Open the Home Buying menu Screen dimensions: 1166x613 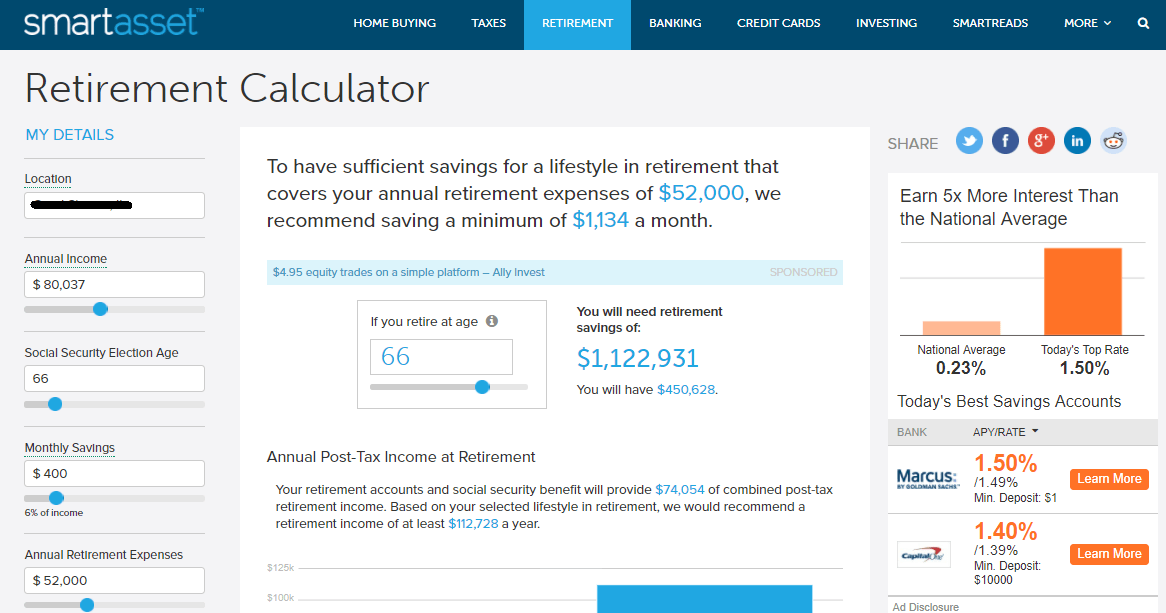coord(395,23)
